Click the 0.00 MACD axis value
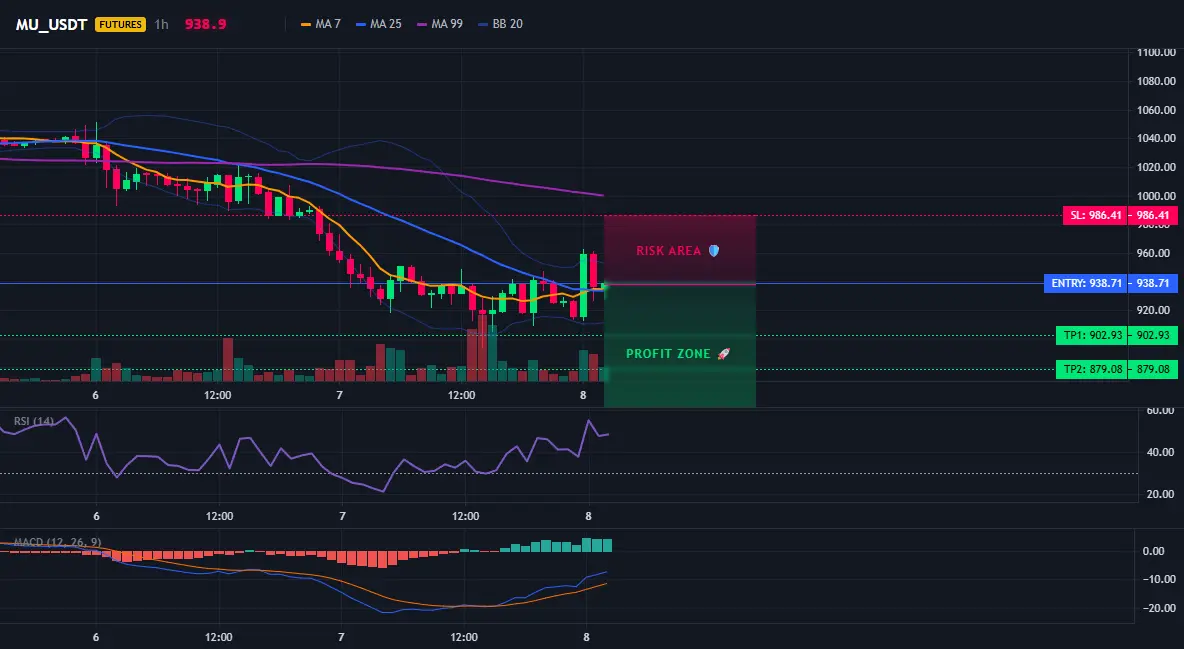The width and height of the screenshot is (1184, 649). [x=1153, y=551]
